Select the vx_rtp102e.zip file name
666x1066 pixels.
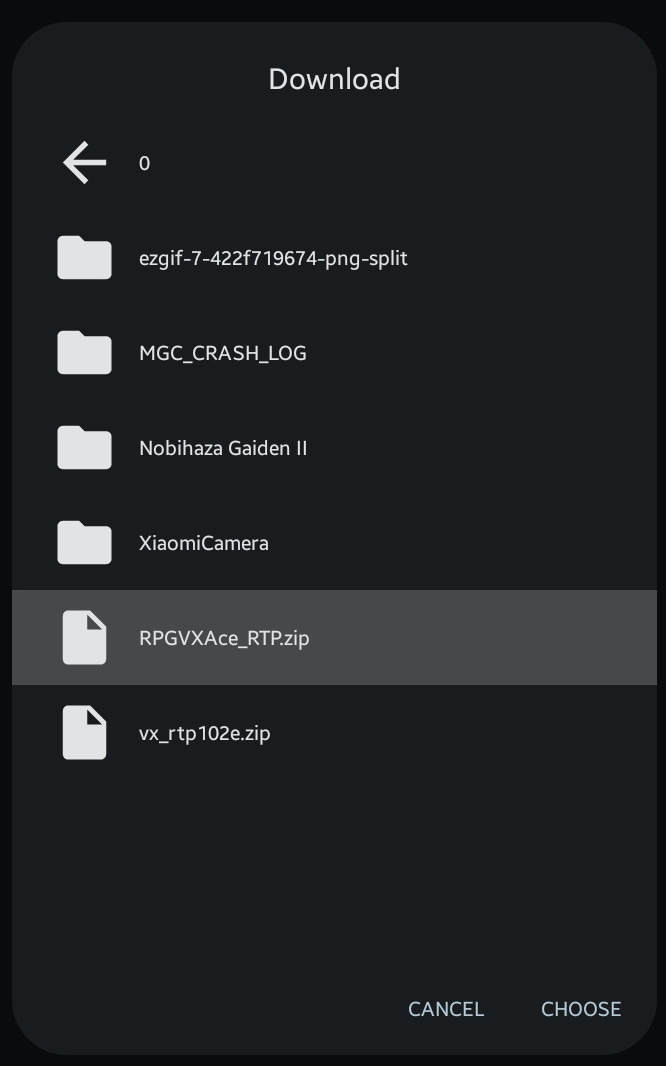[204, 733]
